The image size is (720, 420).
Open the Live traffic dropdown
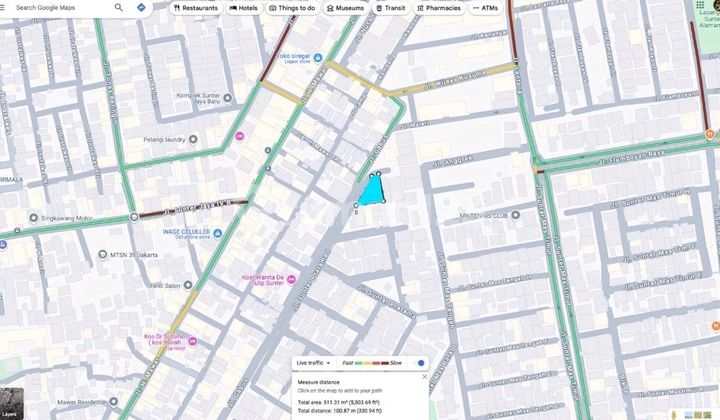[314, 363]
